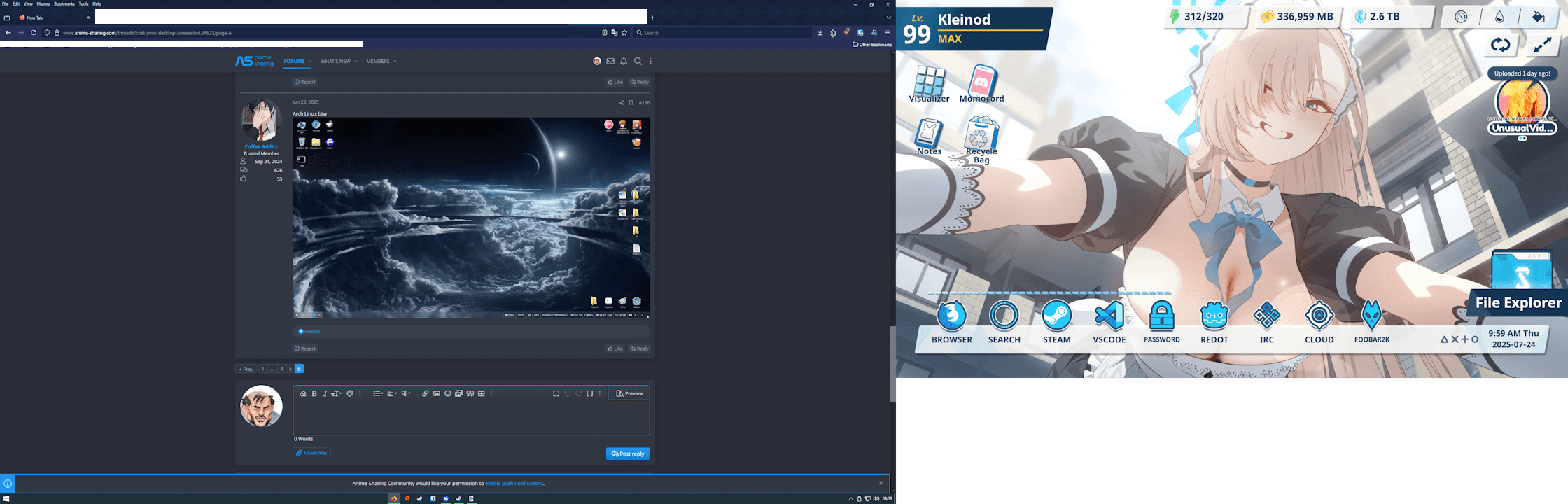
Task: Dismiss the push notification banner
Action: pos(881,483)
